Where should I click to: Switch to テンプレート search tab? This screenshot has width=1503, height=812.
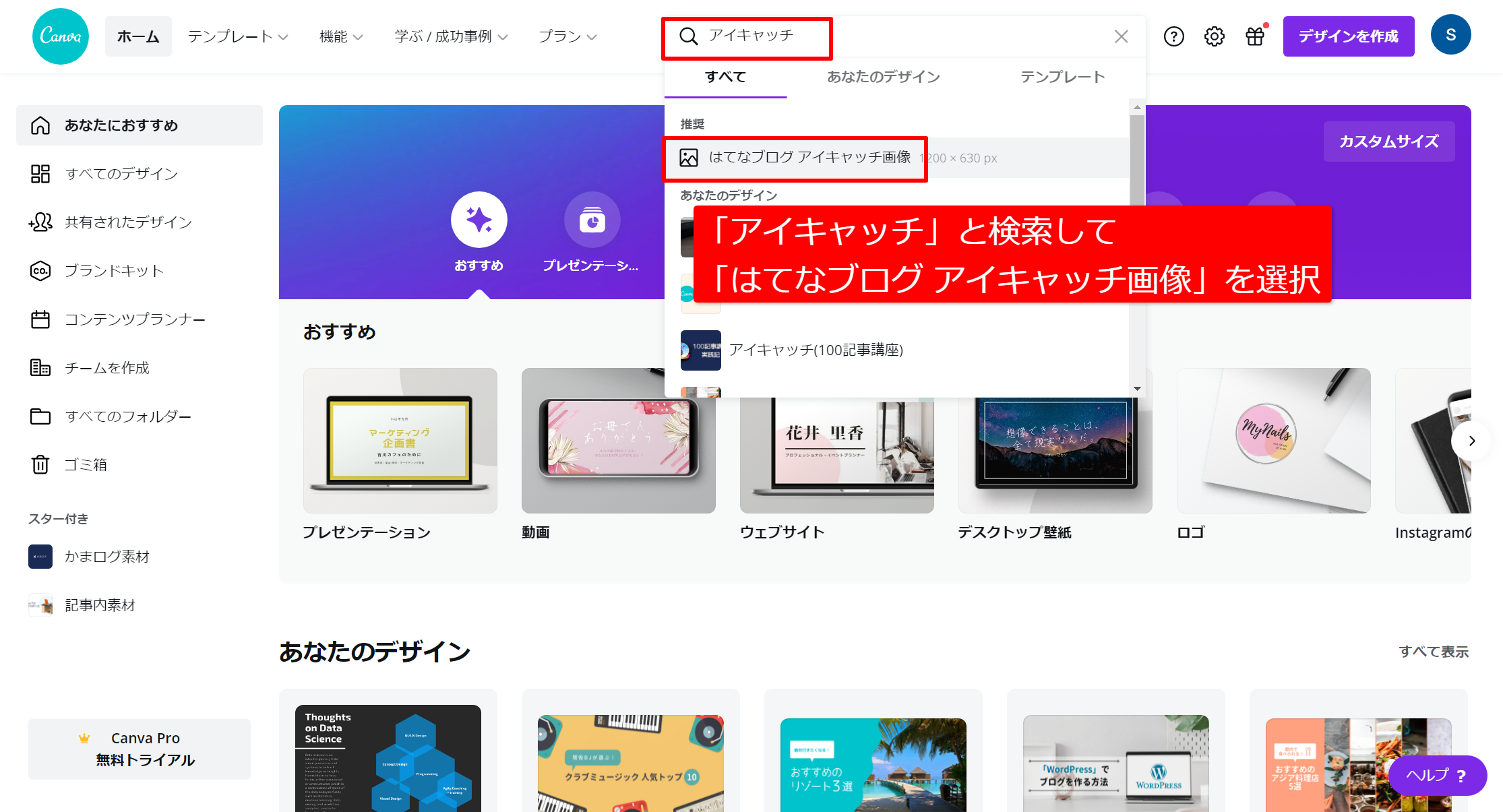click(1062, 77)
